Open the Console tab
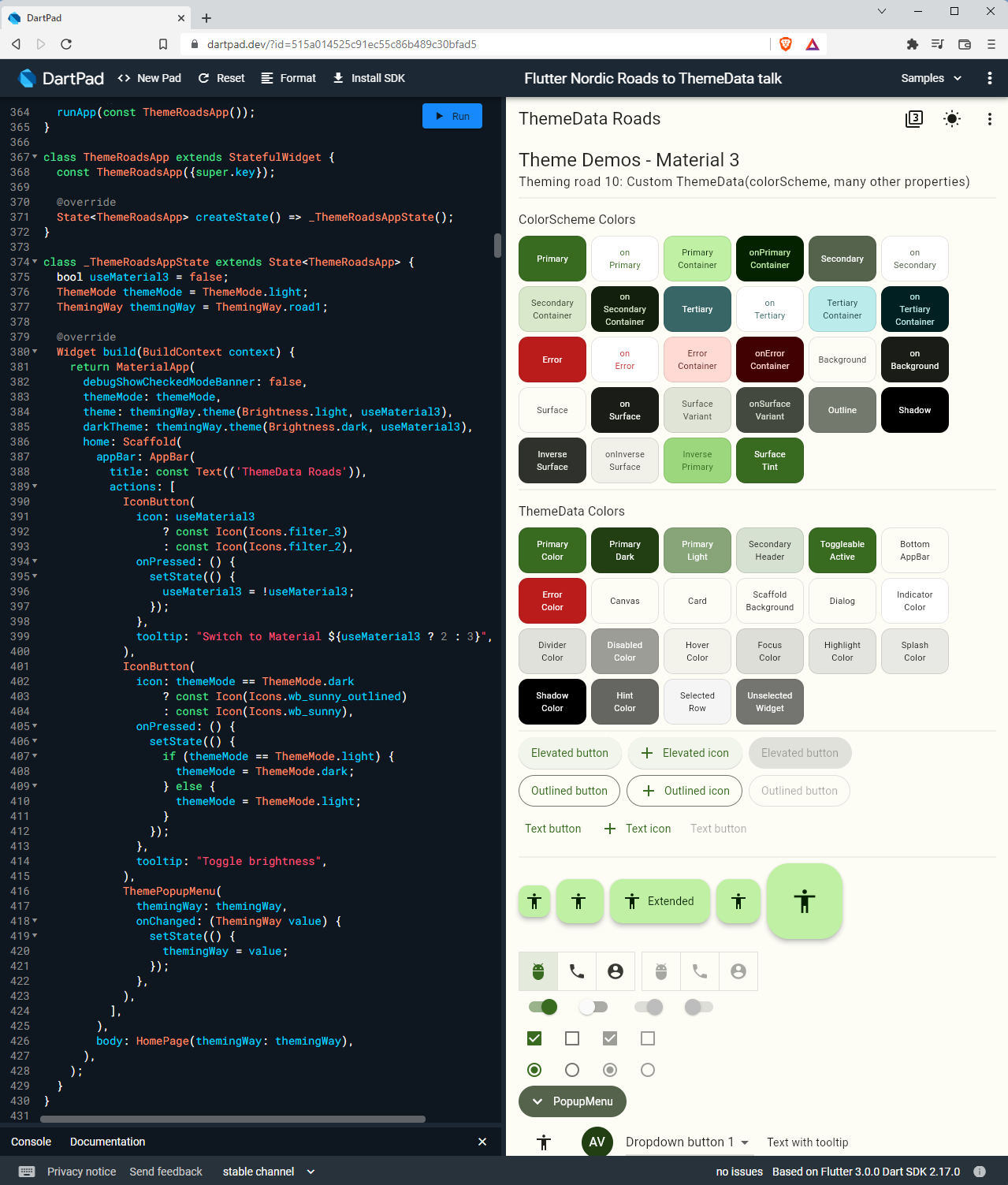 click(31, 1142)
